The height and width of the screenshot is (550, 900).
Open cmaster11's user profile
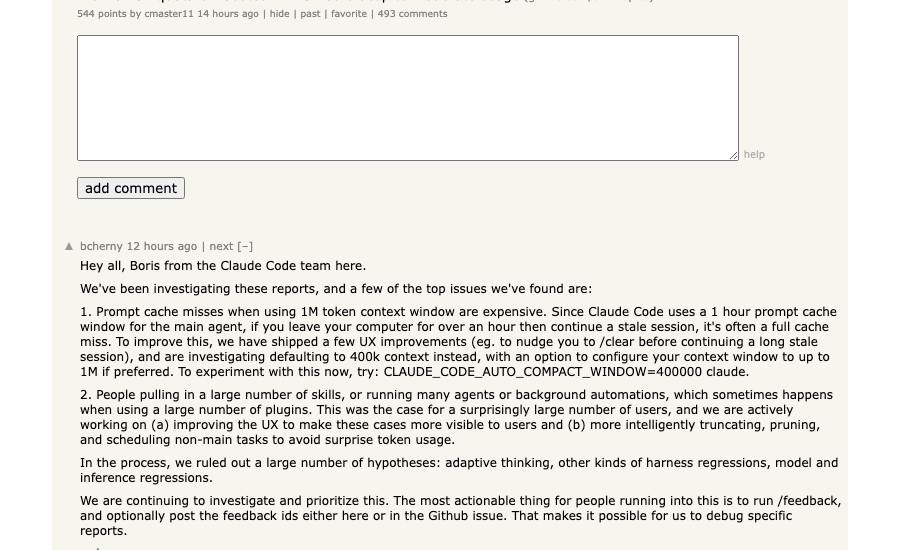169,14
